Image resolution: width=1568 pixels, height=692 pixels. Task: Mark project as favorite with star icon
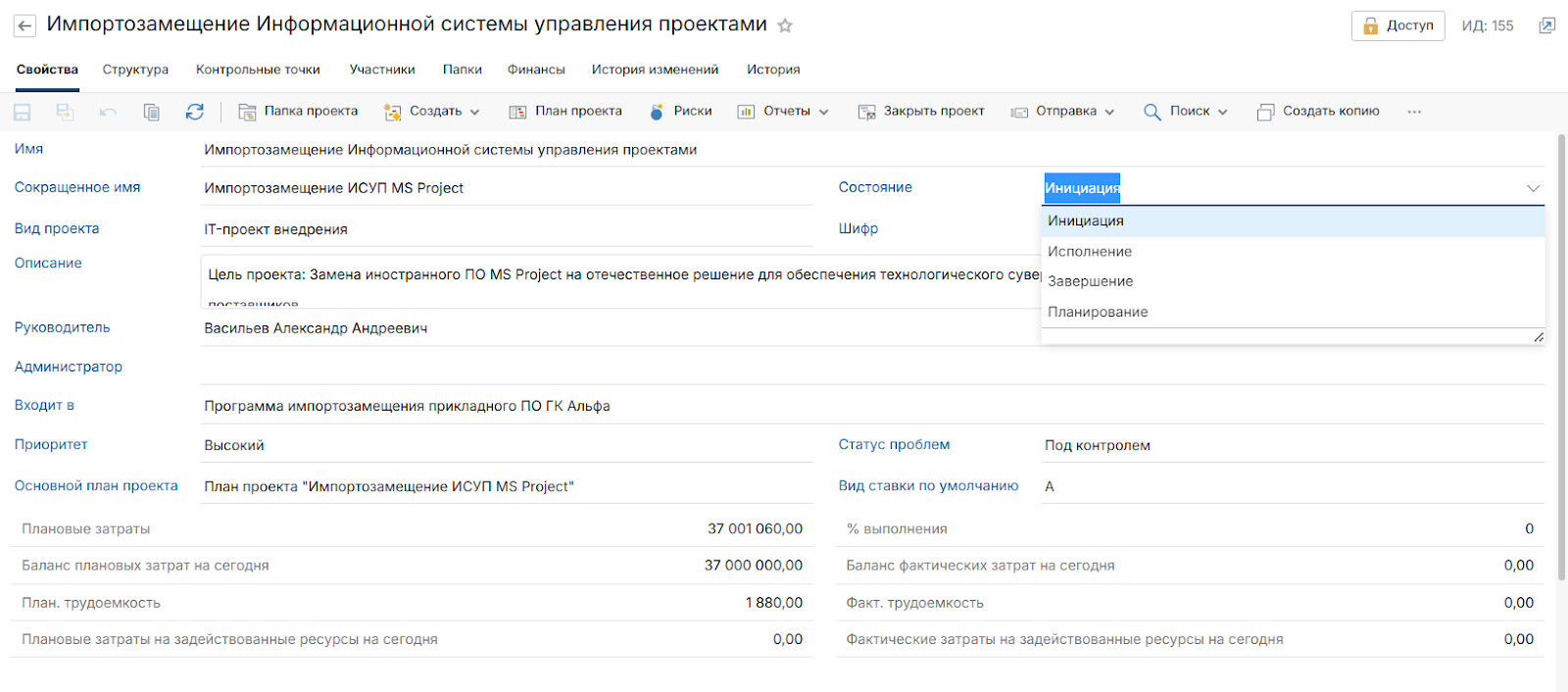tap(785, 26)
